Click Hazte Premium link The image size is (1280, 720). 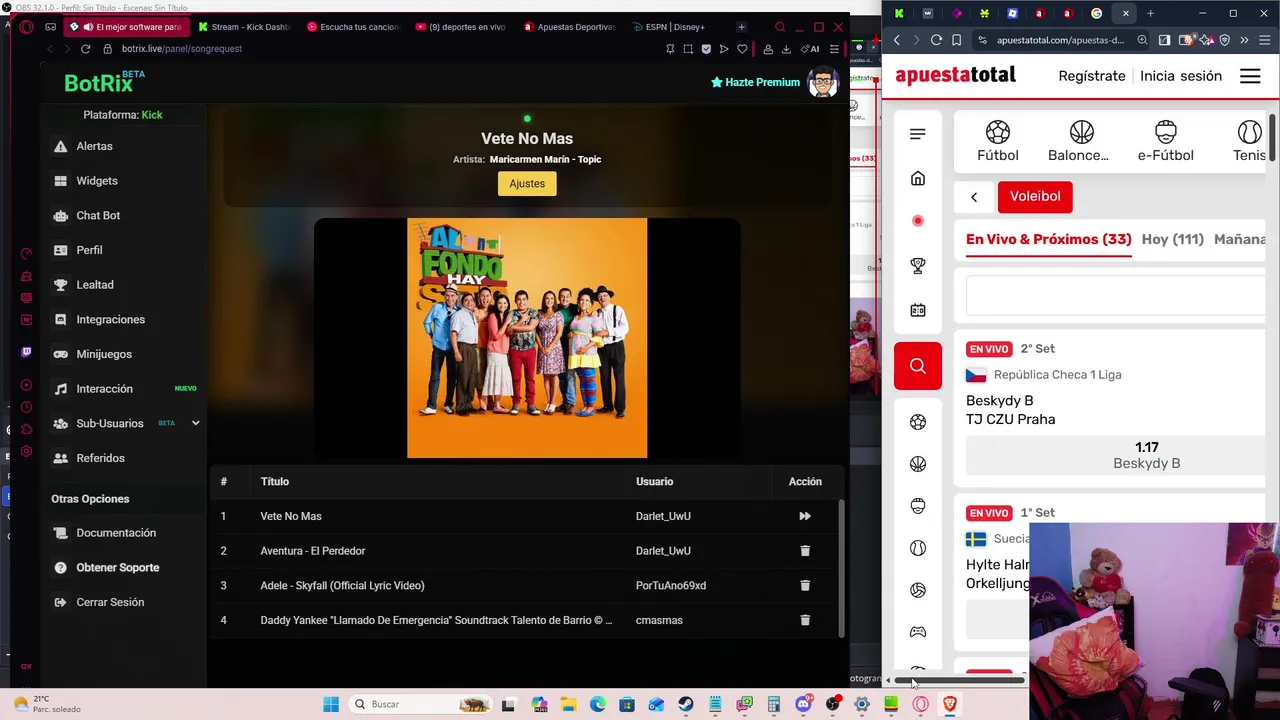755,82
